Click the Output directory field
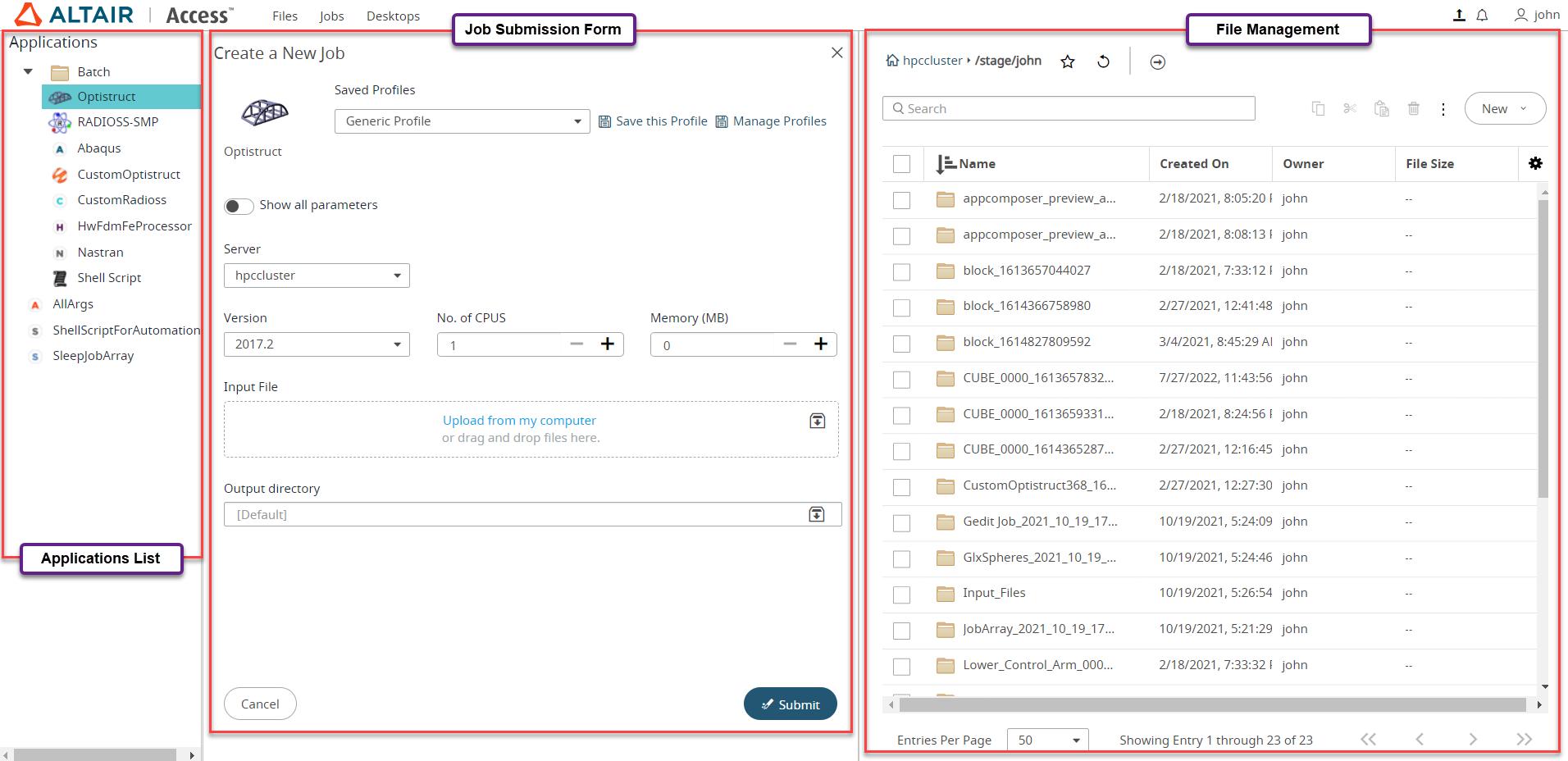 [x=532, y=514]
